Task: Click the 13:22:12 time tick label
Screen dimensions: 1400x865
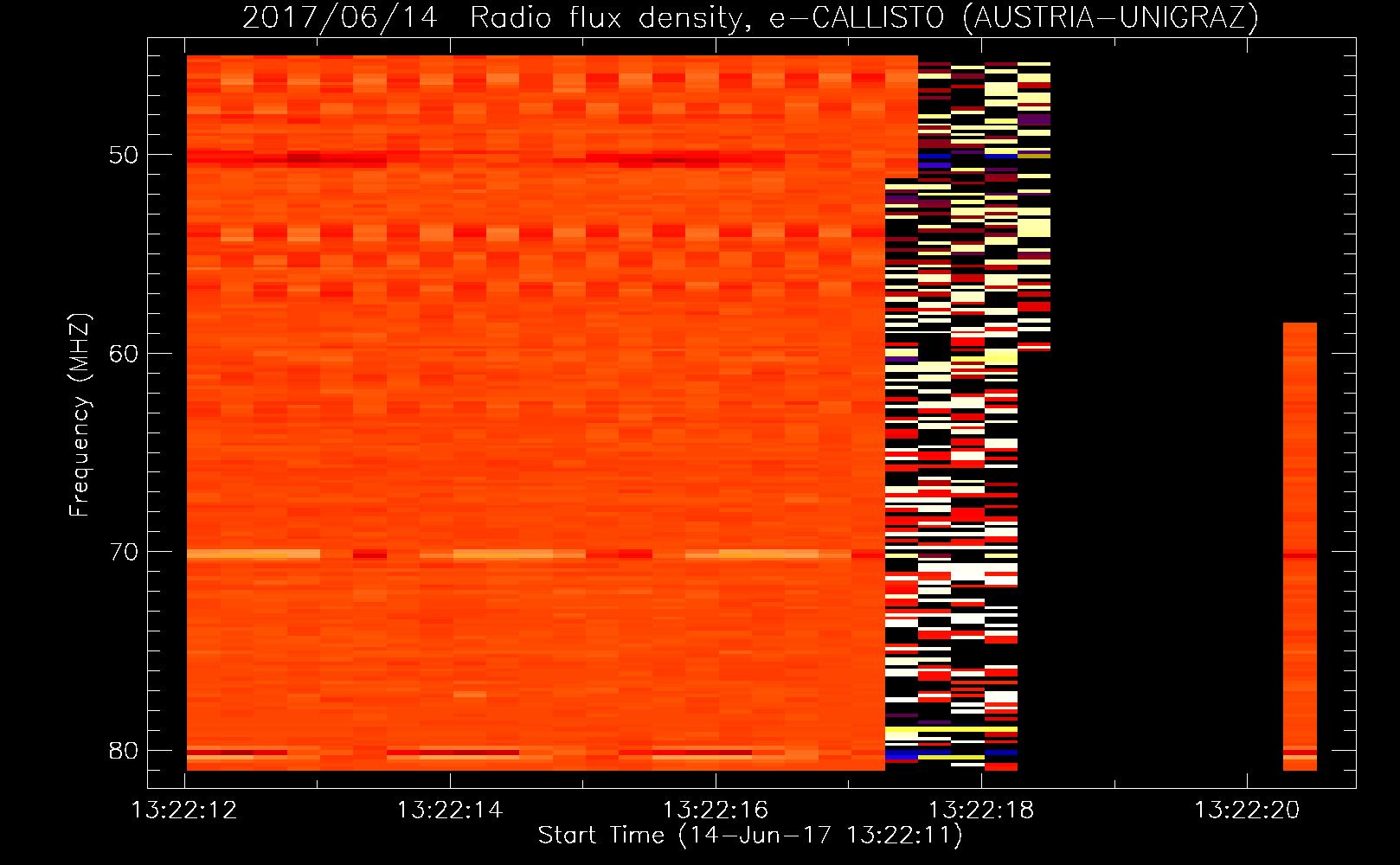Action: coord(183,811)
